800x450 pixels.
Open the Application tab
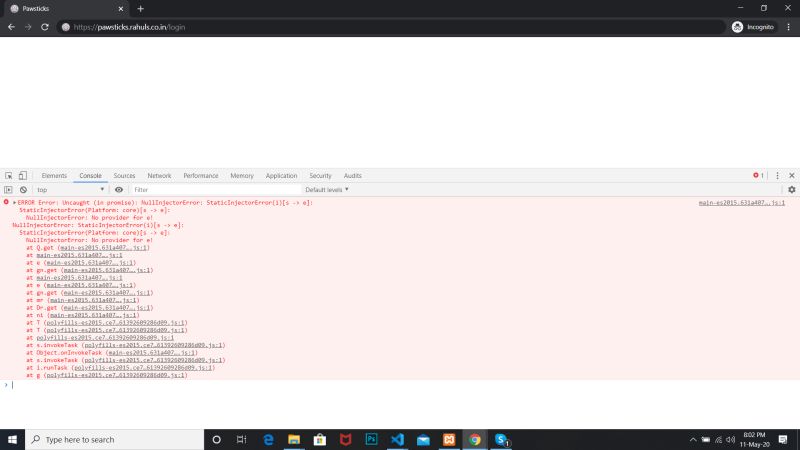[281, 176]
